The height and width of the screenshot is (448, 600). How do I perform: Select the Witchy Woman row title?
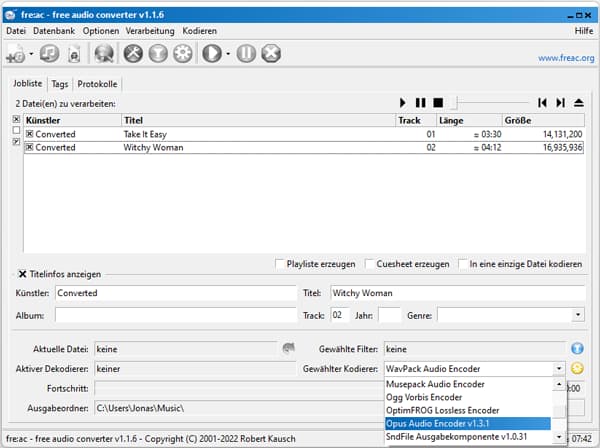pyautogui.click(x=153, y=148)
